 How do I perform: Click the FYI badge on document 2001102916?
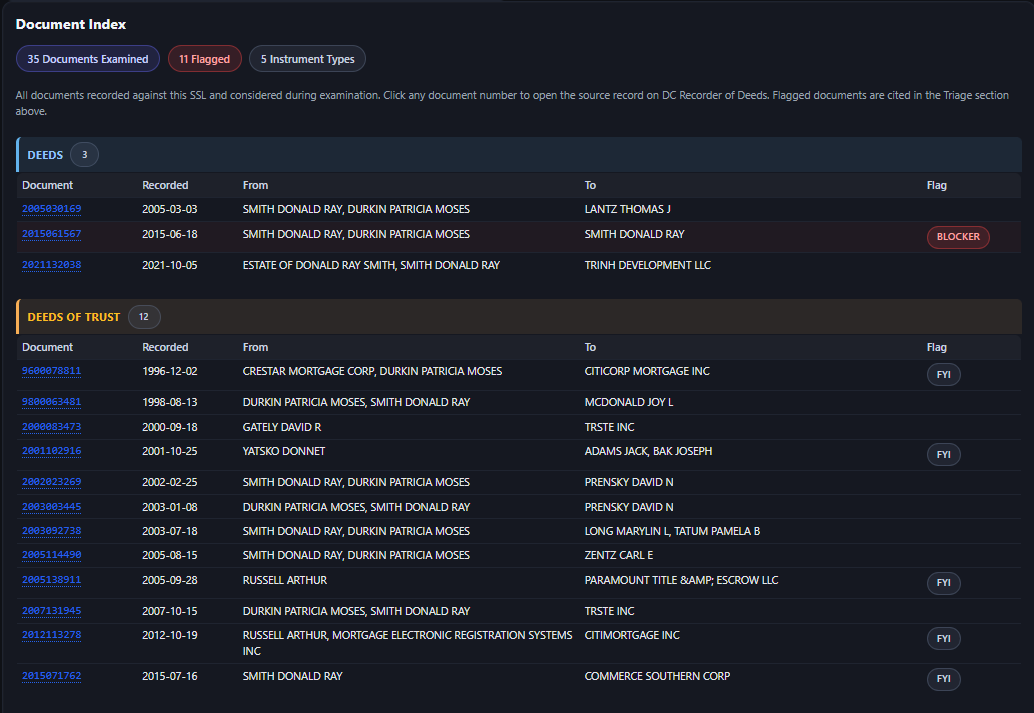click(943, 454)
